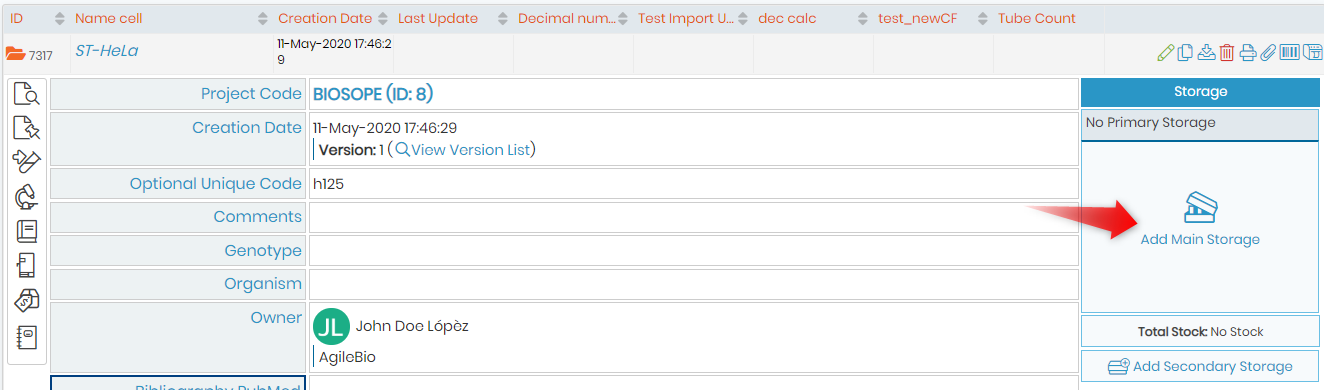Screen dimensions: 1324x390
Task: Click the microscope icon in sidebar
Action: 27,196
